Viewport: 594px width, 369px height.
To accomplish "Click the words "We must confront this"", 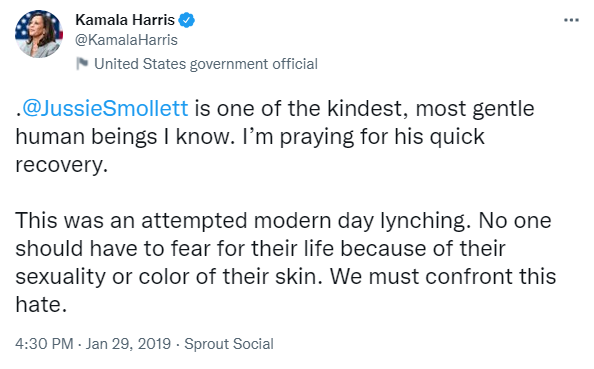I will point(443,276).
